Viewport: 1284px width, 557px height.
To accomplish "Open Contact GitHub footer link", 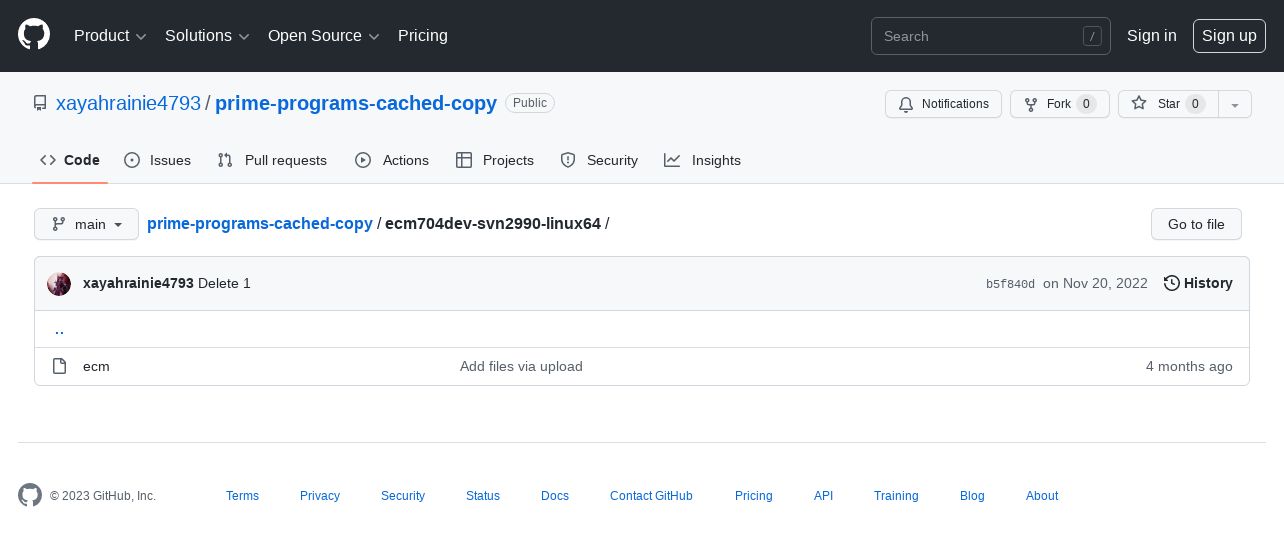I will [x=651, y=496].
